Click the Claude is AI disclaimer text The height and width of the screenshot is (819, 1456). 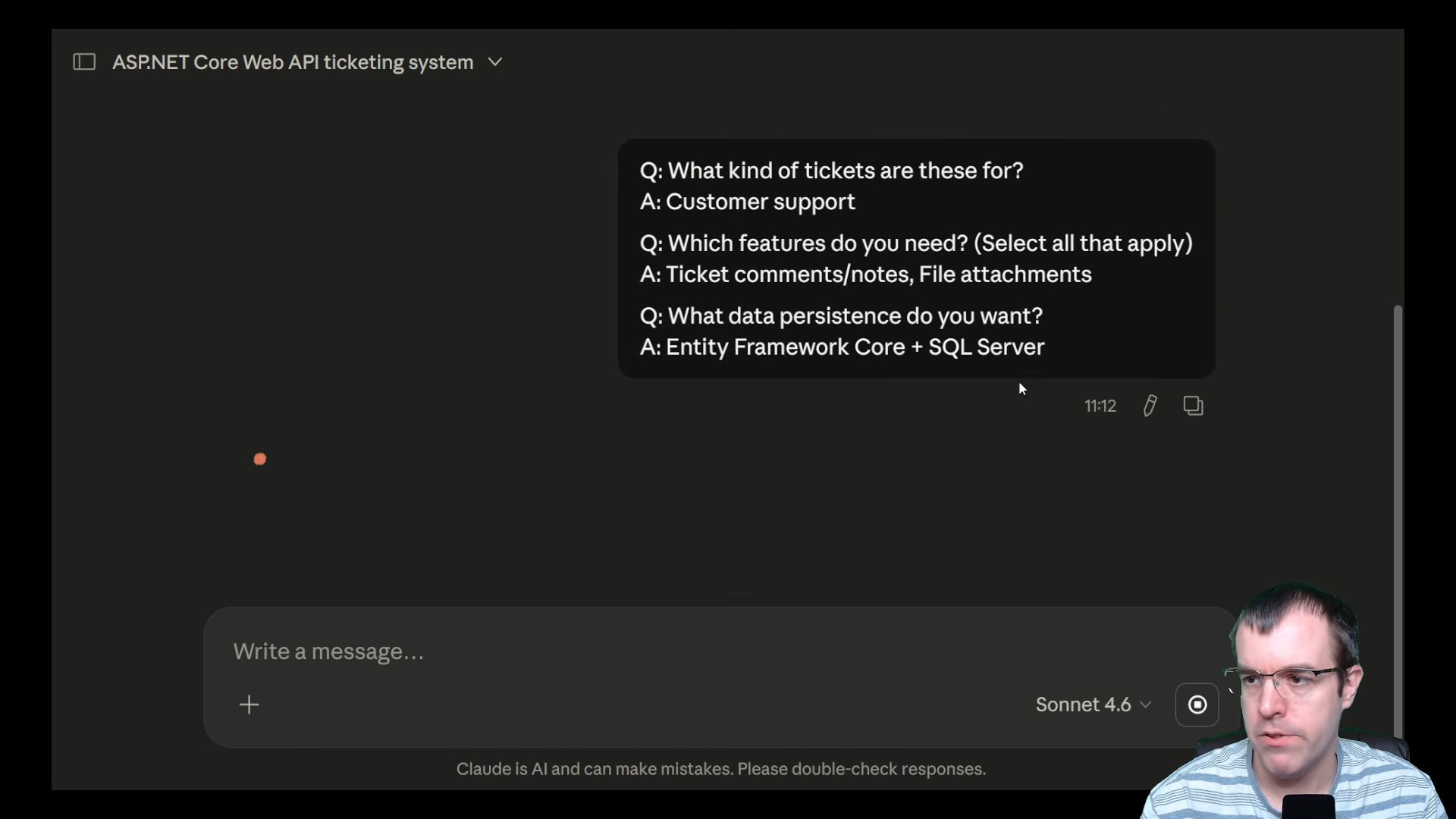720,769
